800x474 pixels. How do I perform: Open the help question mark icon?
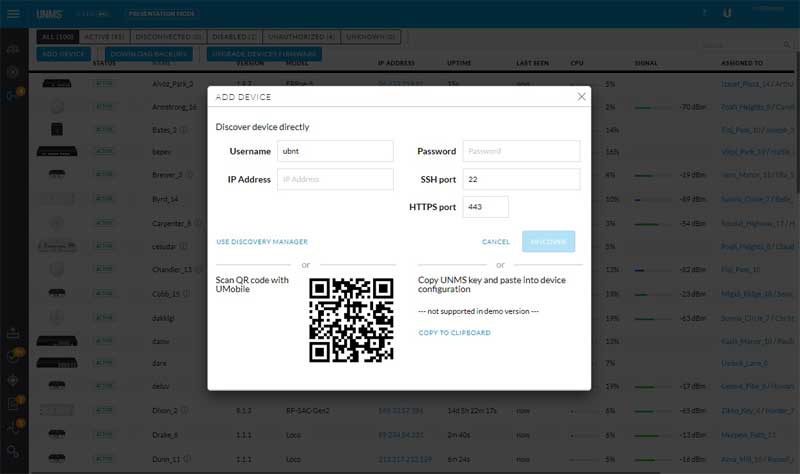click(x=705, y=13)
